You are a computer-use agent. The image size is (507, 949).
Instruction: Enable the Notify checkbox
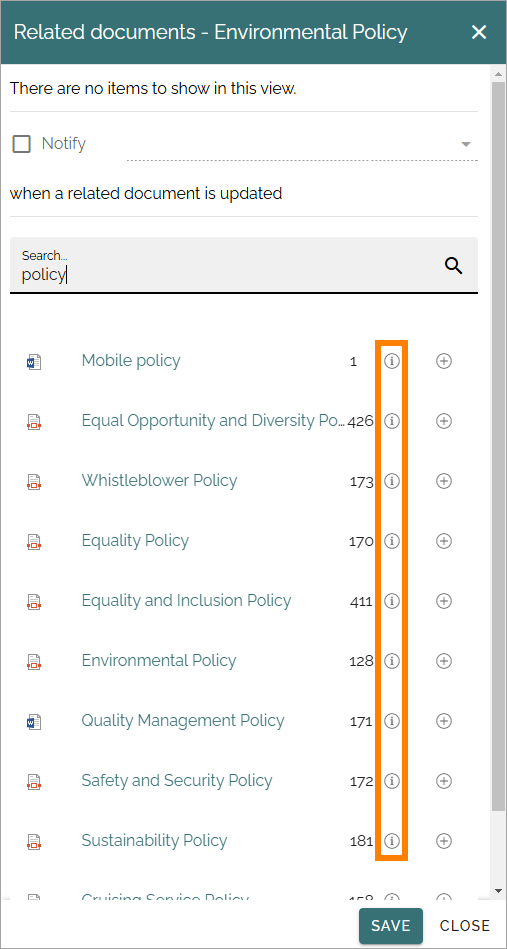(22, 144)
